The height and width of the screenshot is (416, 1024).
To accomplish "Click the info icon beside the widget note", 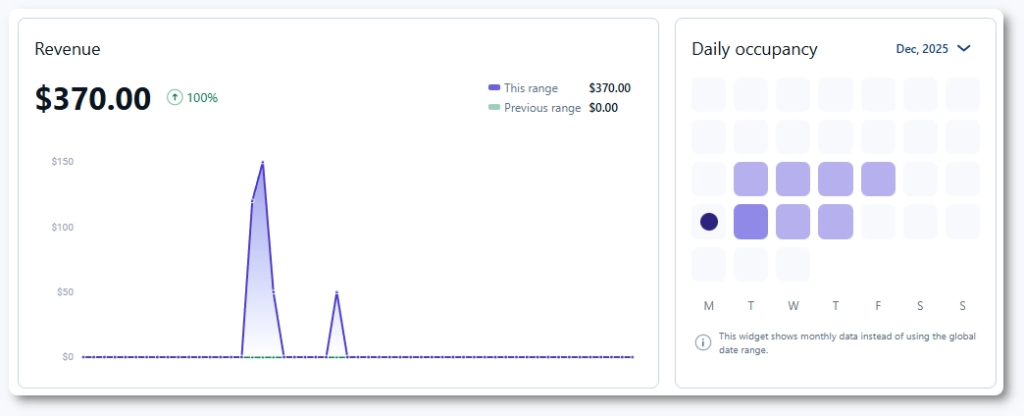I will tap(703, 343).
